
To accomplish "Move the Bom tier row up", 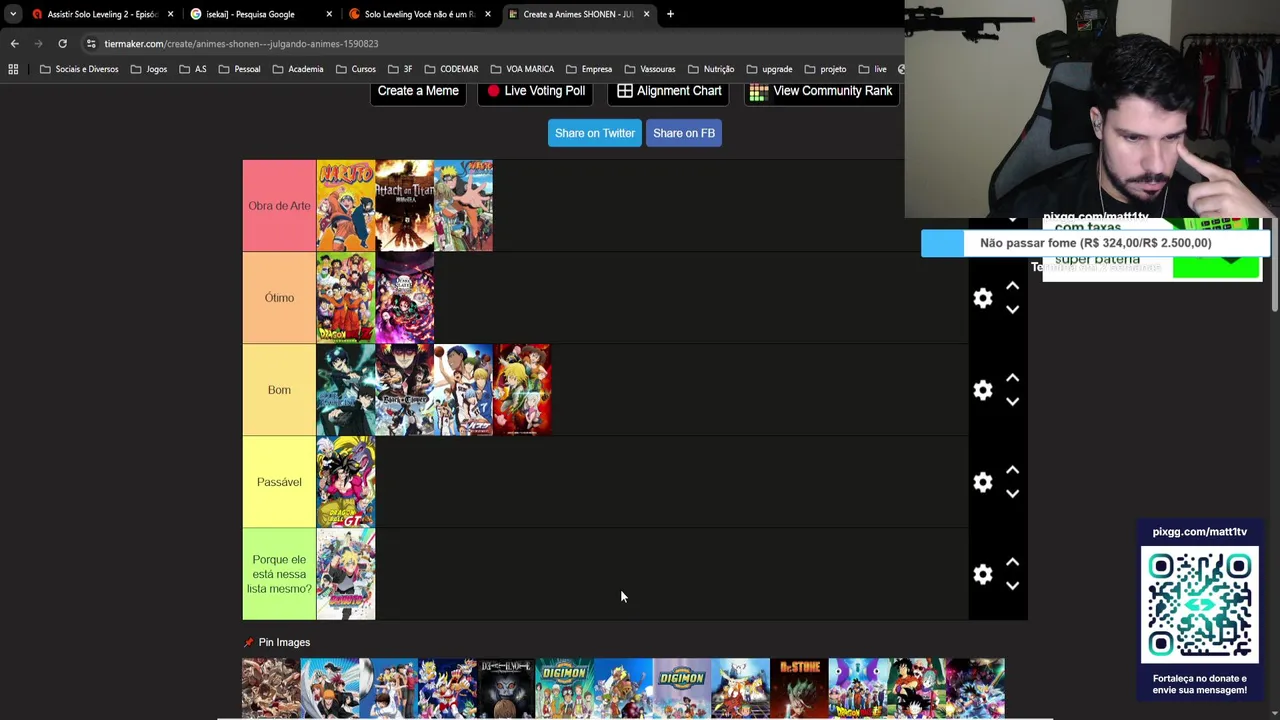I will tap(1012, 378).
